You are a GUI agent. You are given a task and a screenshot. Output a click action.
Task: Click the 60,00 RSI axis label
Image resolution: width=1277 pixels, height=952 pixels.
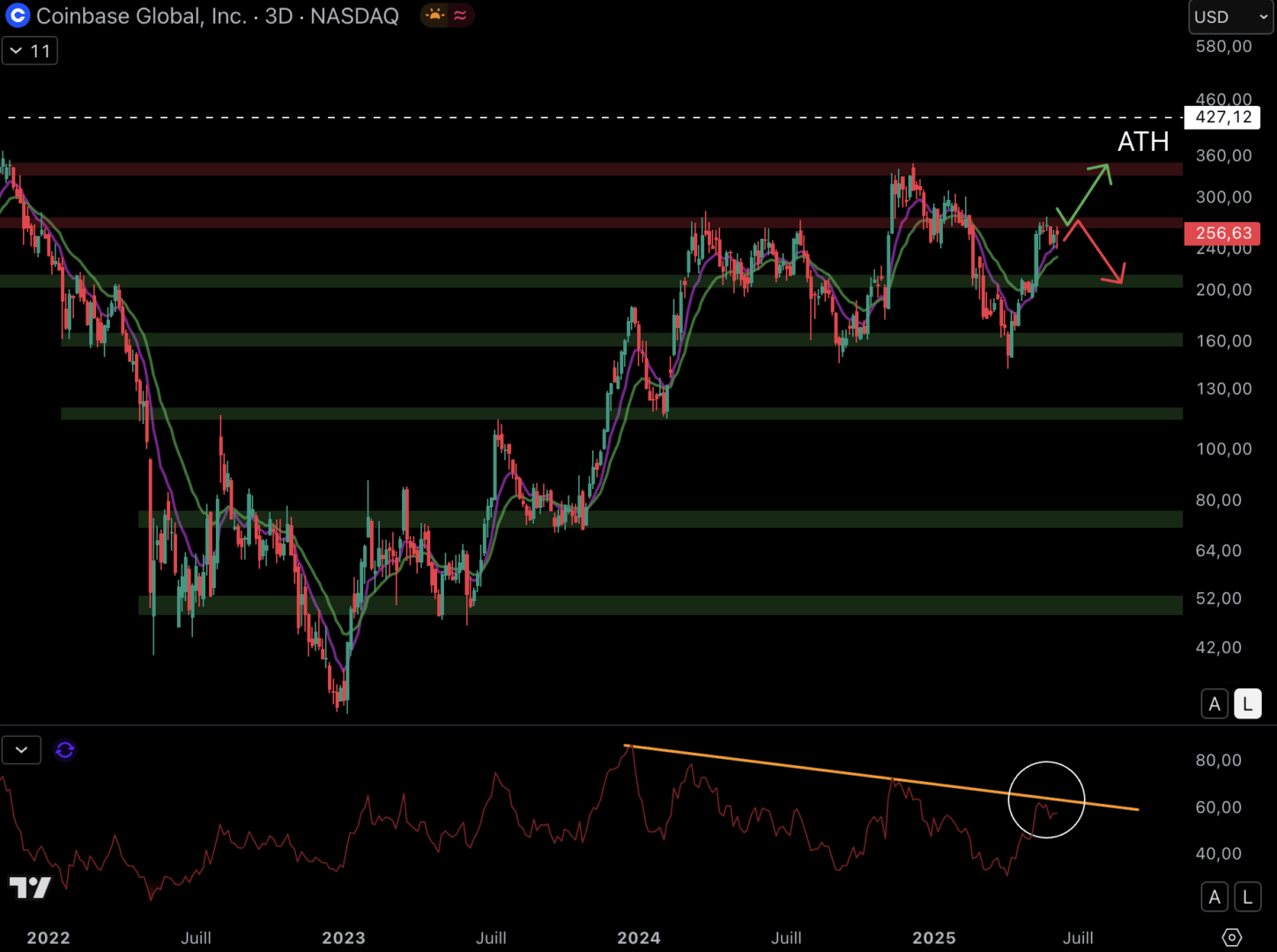[x=1218, y=807]
